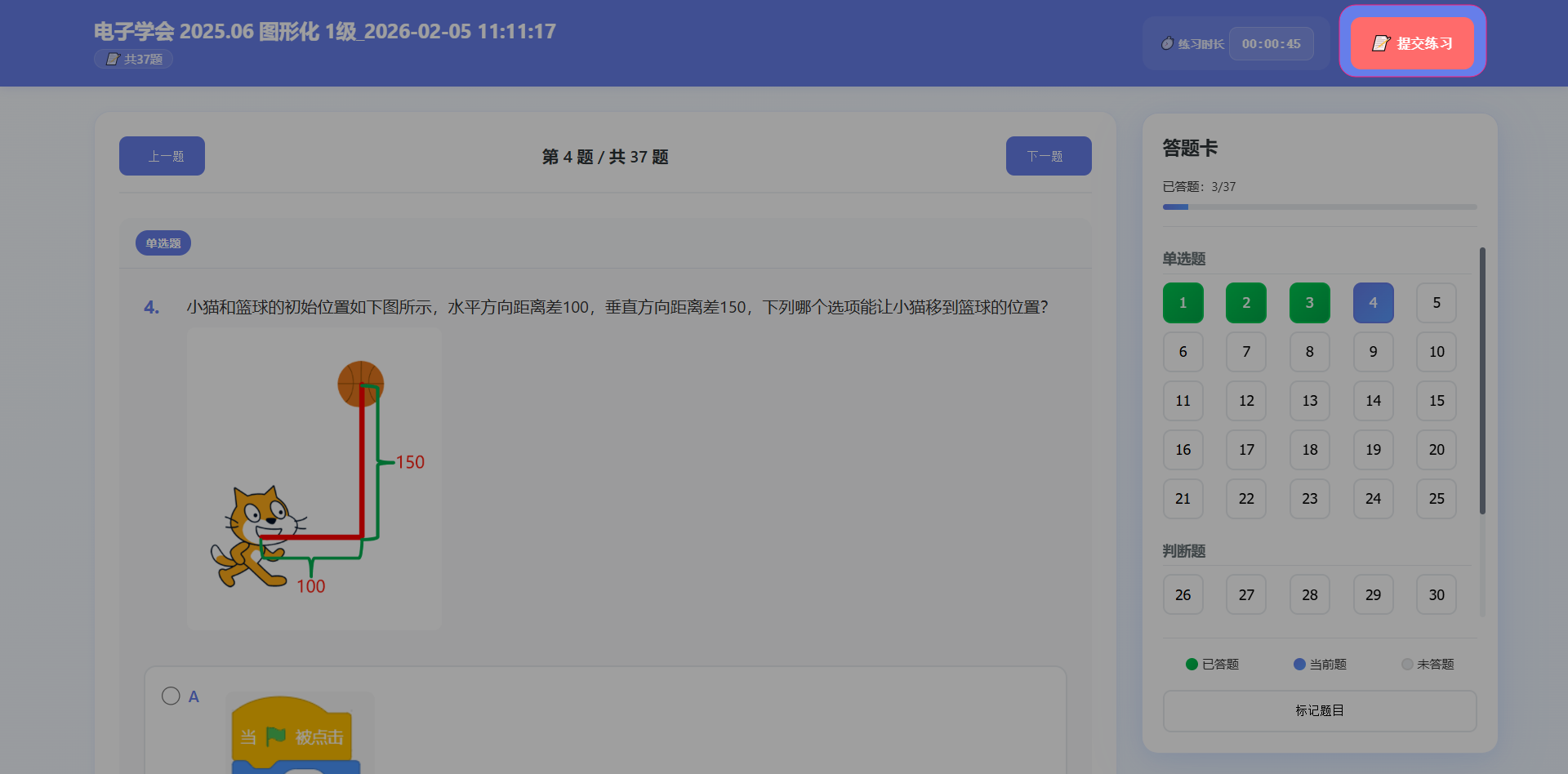The height and width of the screenshot is (774, 1568).
Task: Open 判断题 question 26
Action: [1183, 595]
